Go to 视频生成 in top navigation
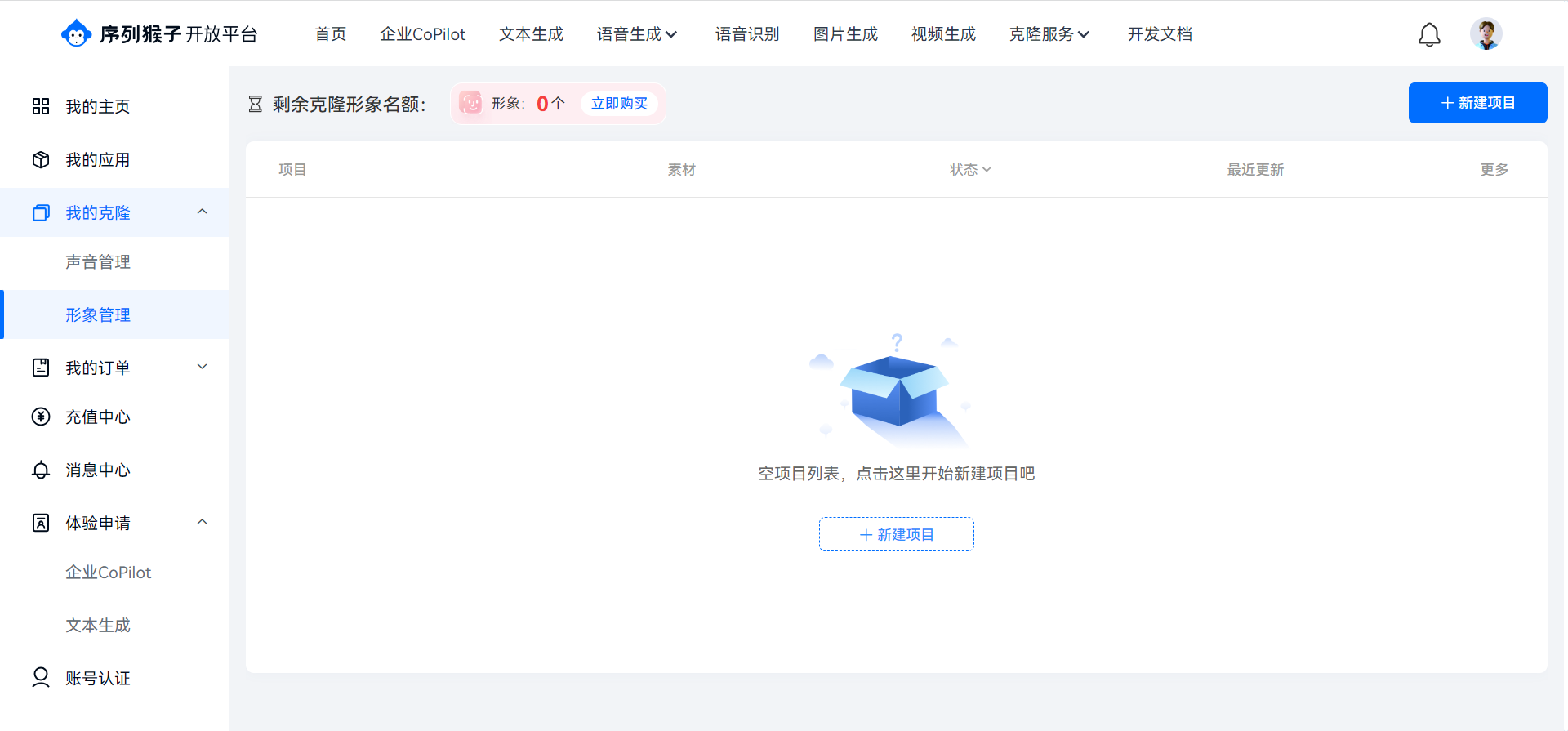This screenshot has height=731, width=1568. pos(943,34)
